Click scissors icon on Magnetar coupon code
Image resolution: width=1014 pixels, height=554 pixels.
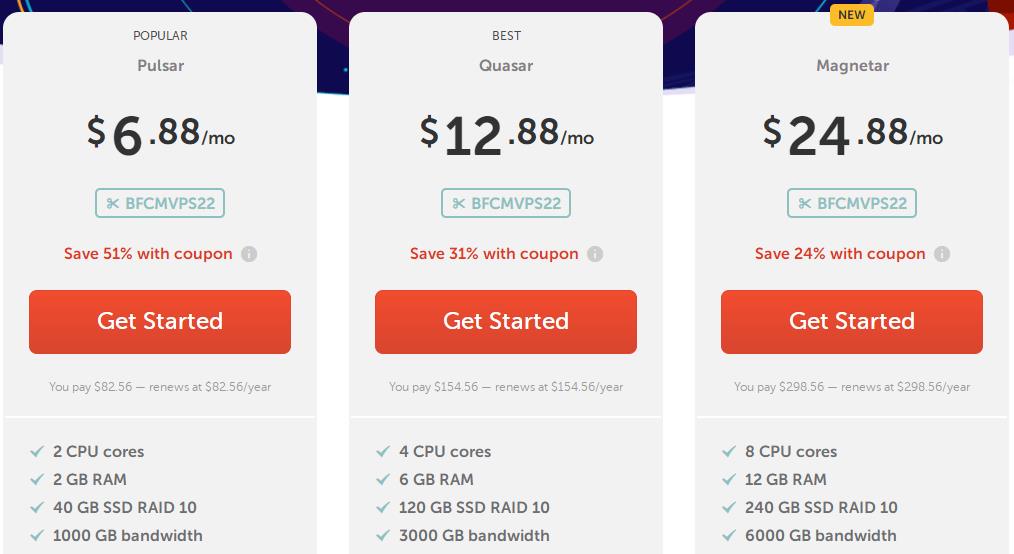point(804,204)
